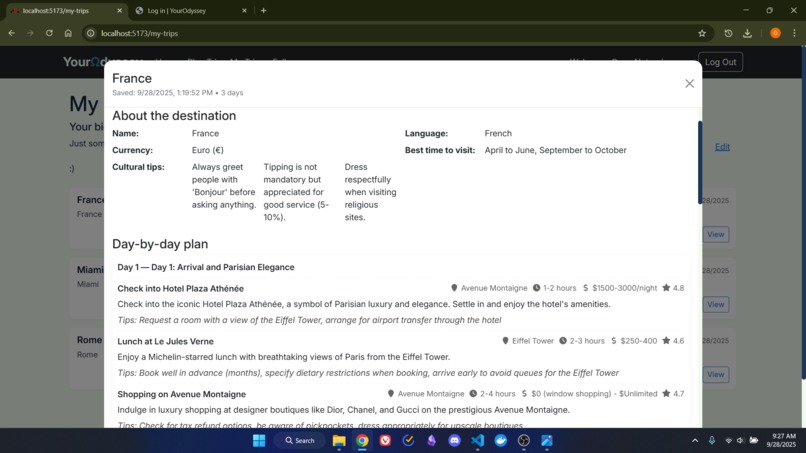Screen dimensions: 806x453
Task: Click the 'Euro (€)' currency value
Action: point(208,150)
